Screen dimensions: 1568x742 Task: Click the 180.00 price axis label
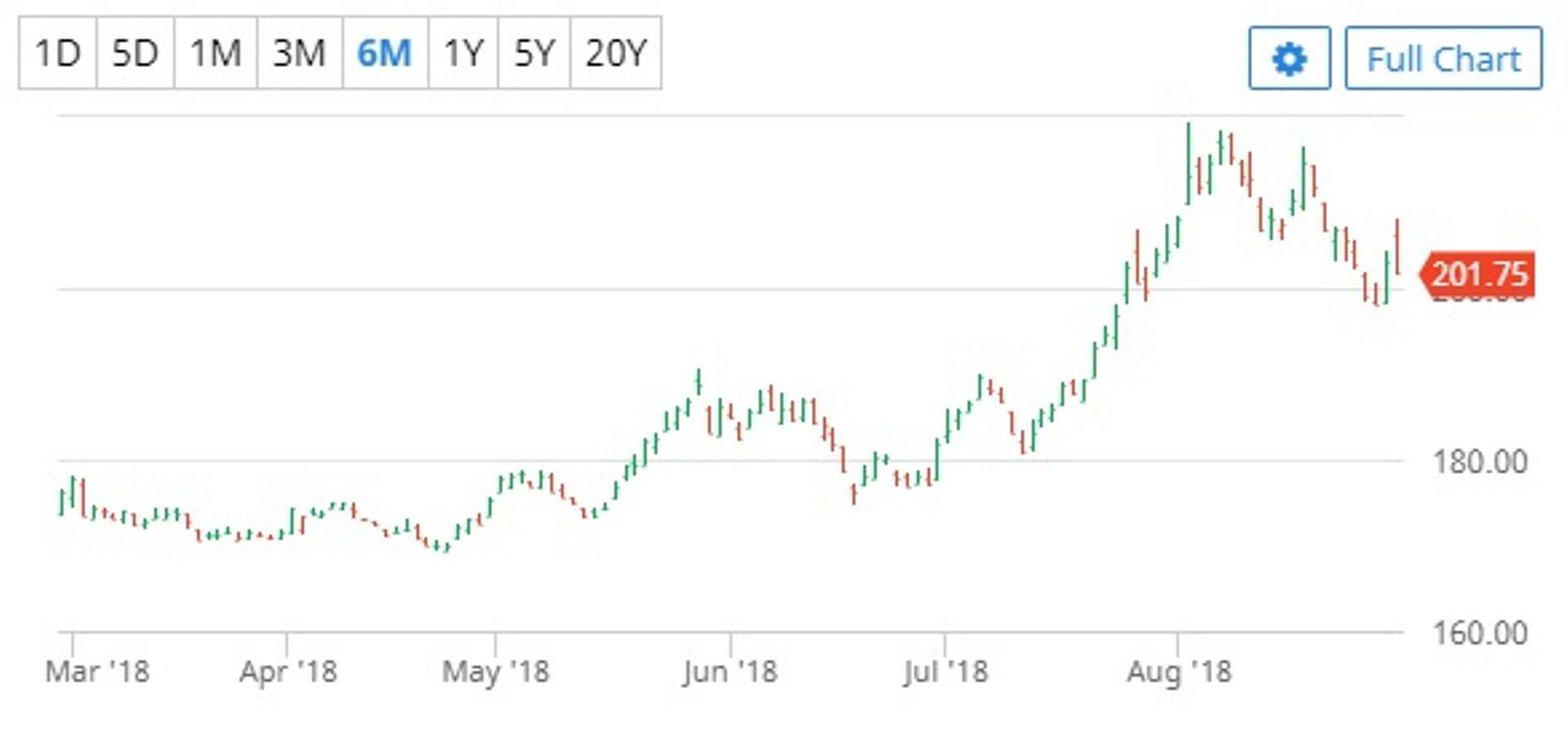pyautogui.click(x=1480, y=463)
